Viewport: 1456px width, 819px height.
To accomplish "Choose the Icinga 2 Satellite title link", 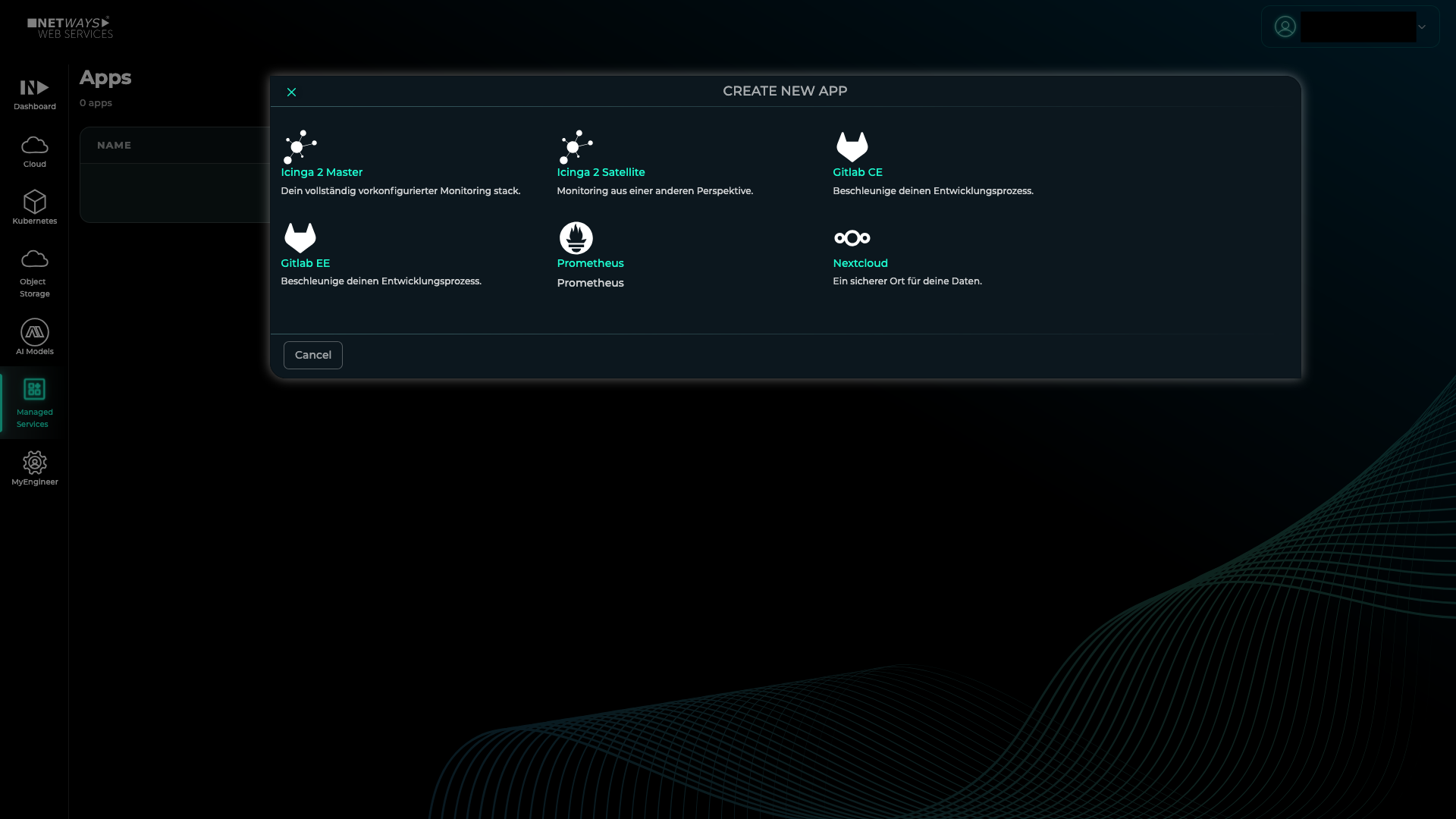I will [601, 172].
